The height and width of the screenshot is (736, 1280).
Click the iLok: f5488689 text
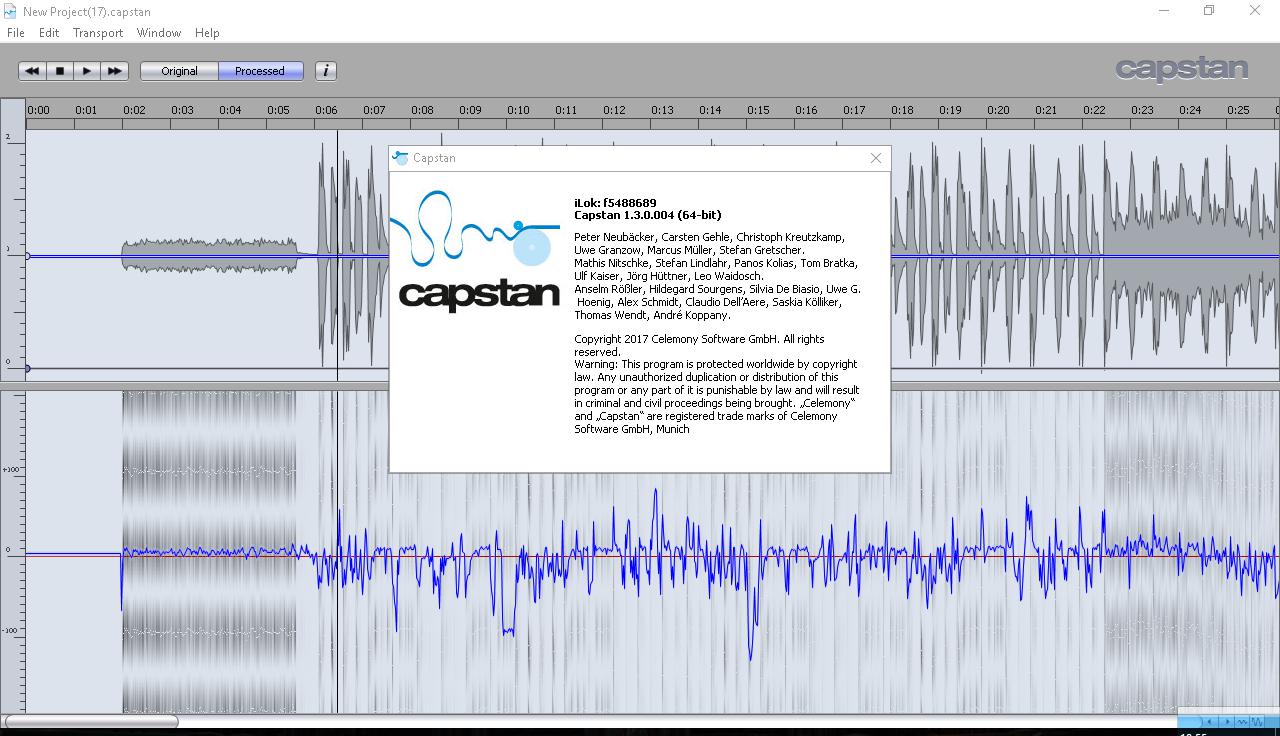tap(615, 203)
